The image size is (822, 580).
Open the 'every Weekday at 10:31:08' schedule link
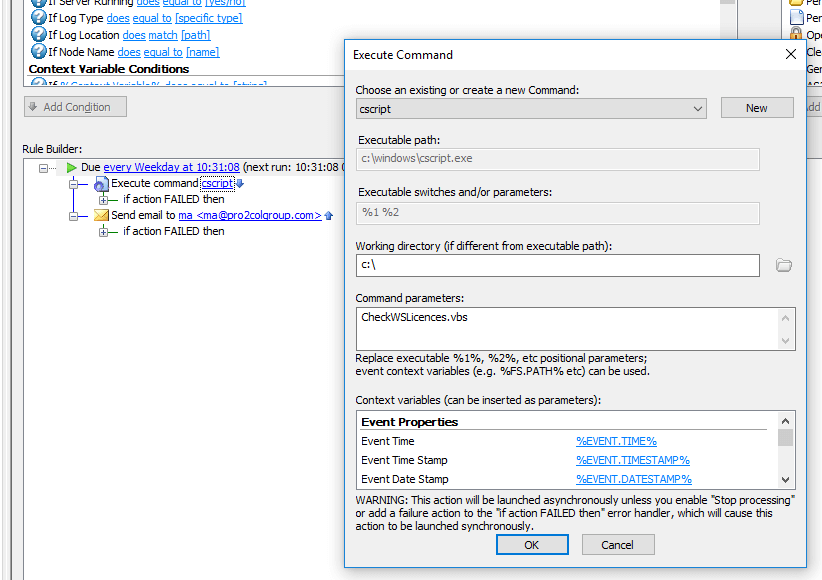(171, 168)
